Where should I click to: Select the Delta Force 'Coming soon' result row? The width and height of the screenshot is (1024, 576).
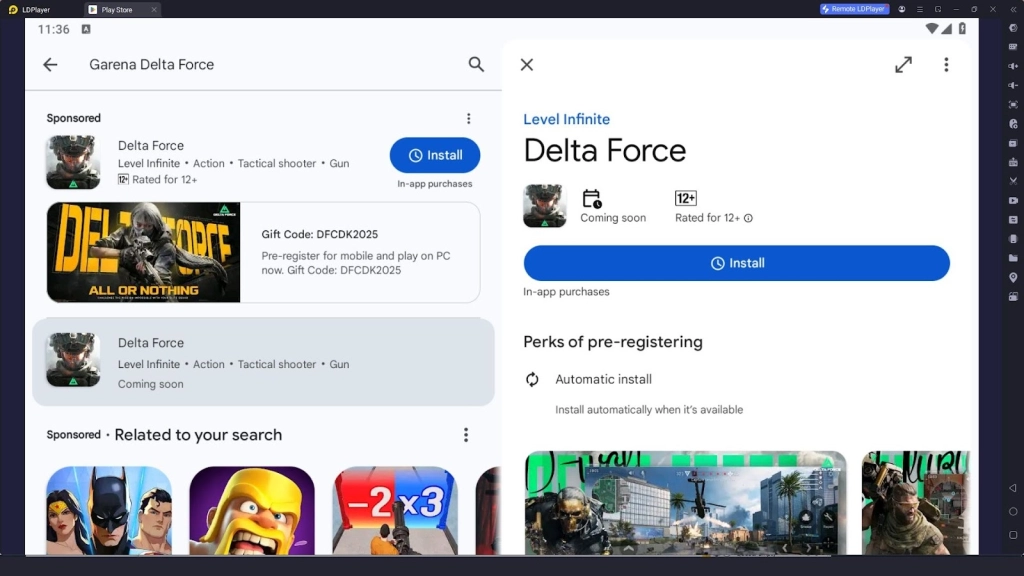[x=263, y=362]
